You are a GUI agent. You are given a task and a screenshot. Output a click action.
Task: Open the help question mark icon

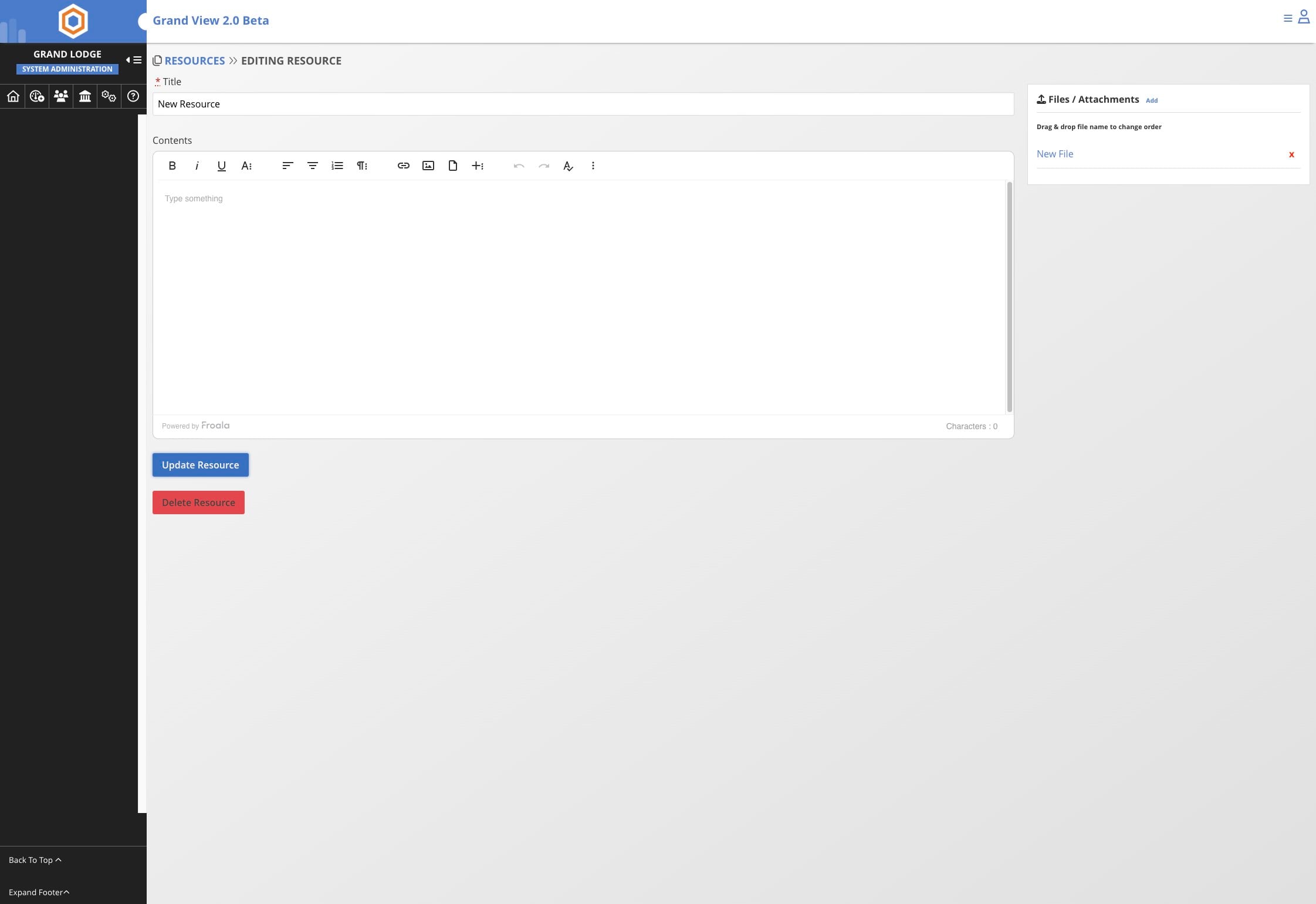133,96
